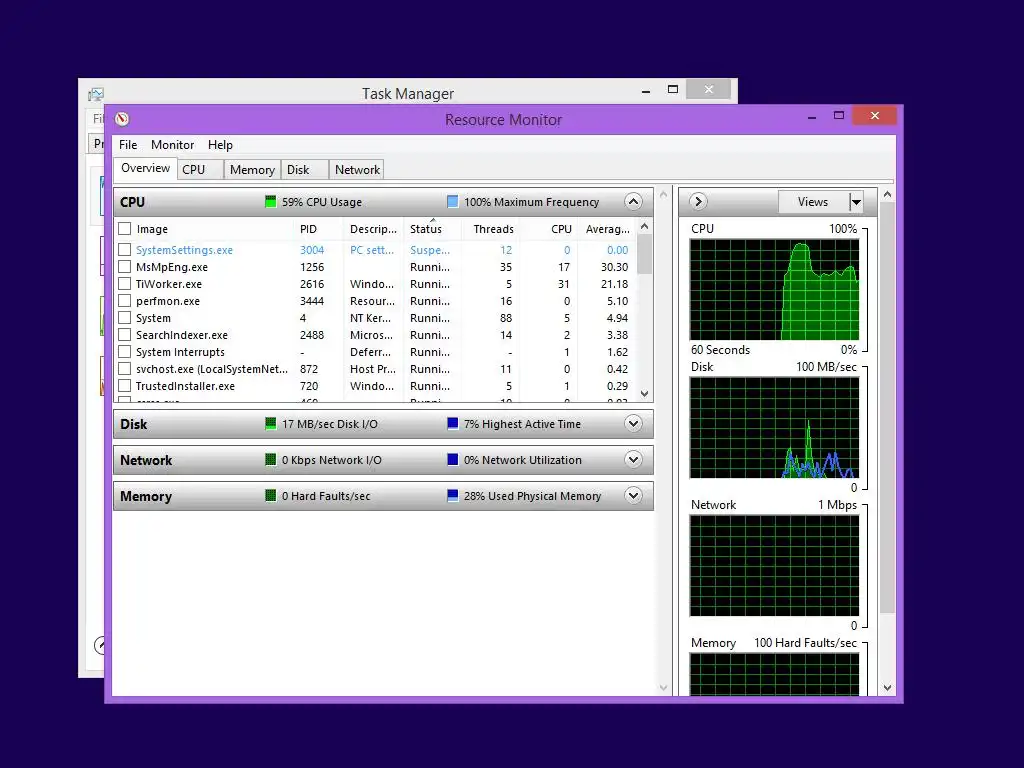The width and height of the screenshot is (1024, 768).
Task: Check the svchost.exe LocalSystemNet box
Action: (x=125, y=368)
